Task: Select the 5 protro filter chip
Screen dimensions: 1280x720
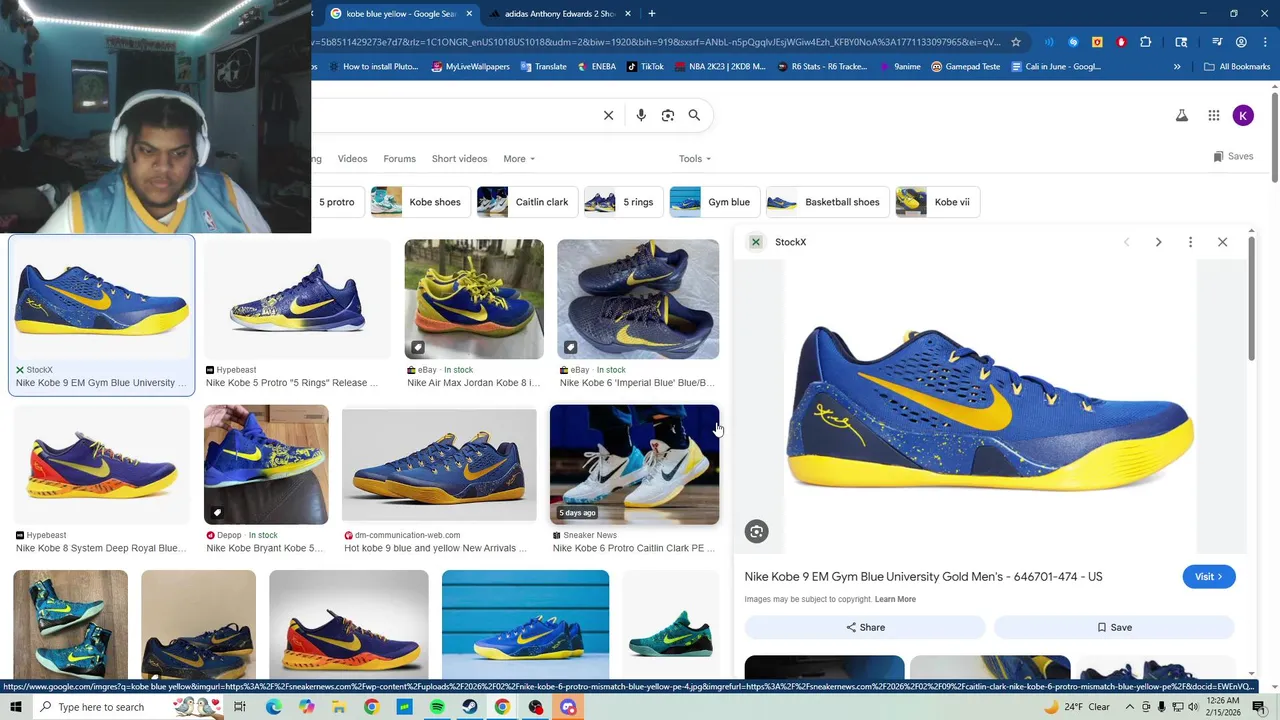Action: click(336, 202)
